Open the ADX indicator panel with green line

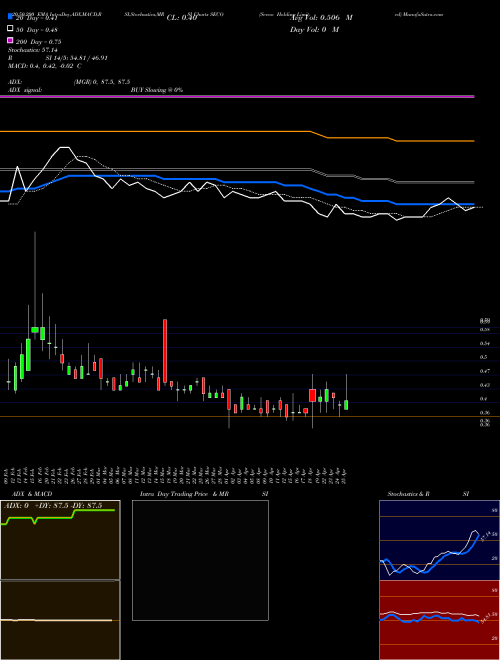60,540
